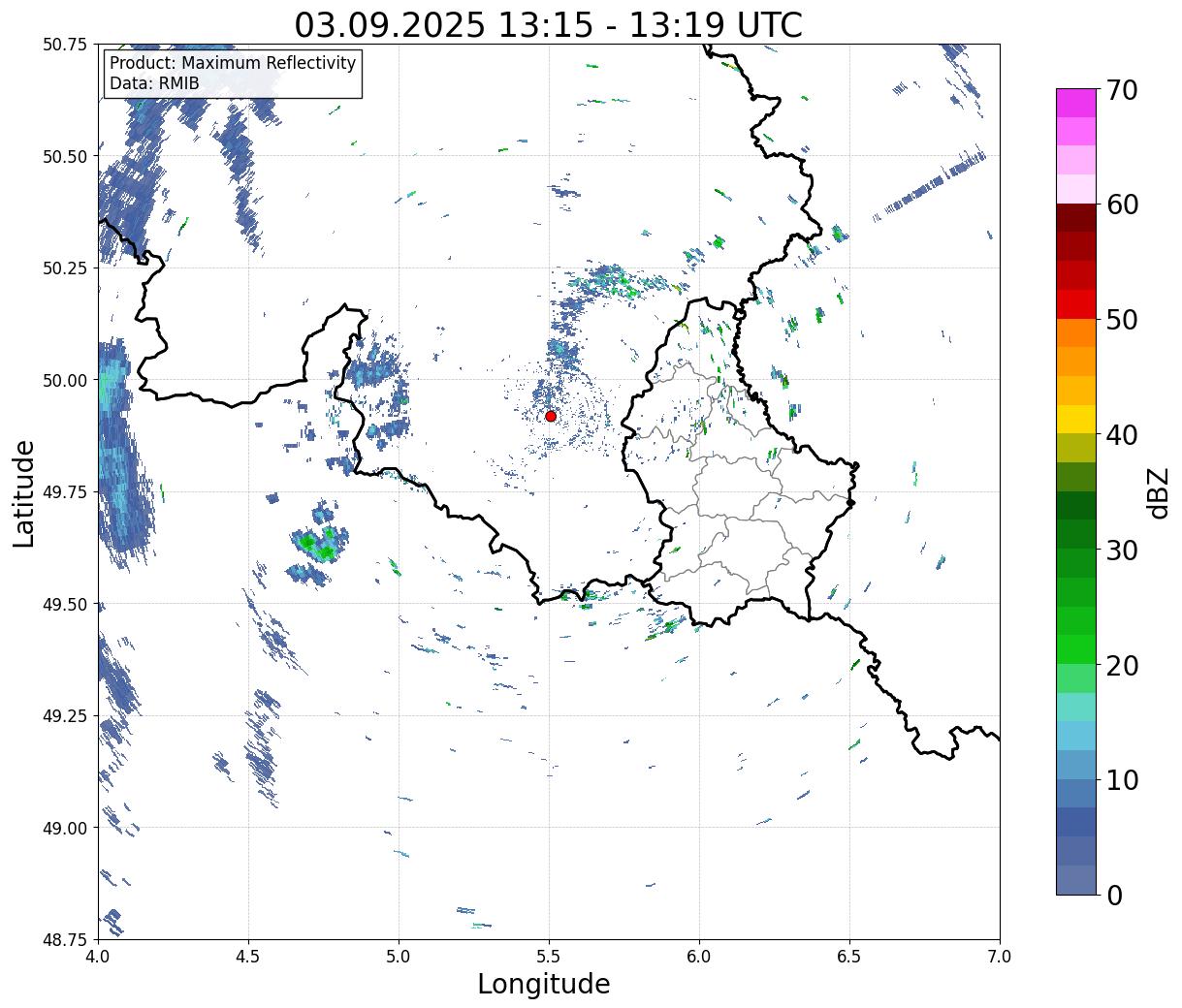Click the colorbar tick label 60
The width and height of the screenshot is (1182, 1008).
tap(1122, 205)
